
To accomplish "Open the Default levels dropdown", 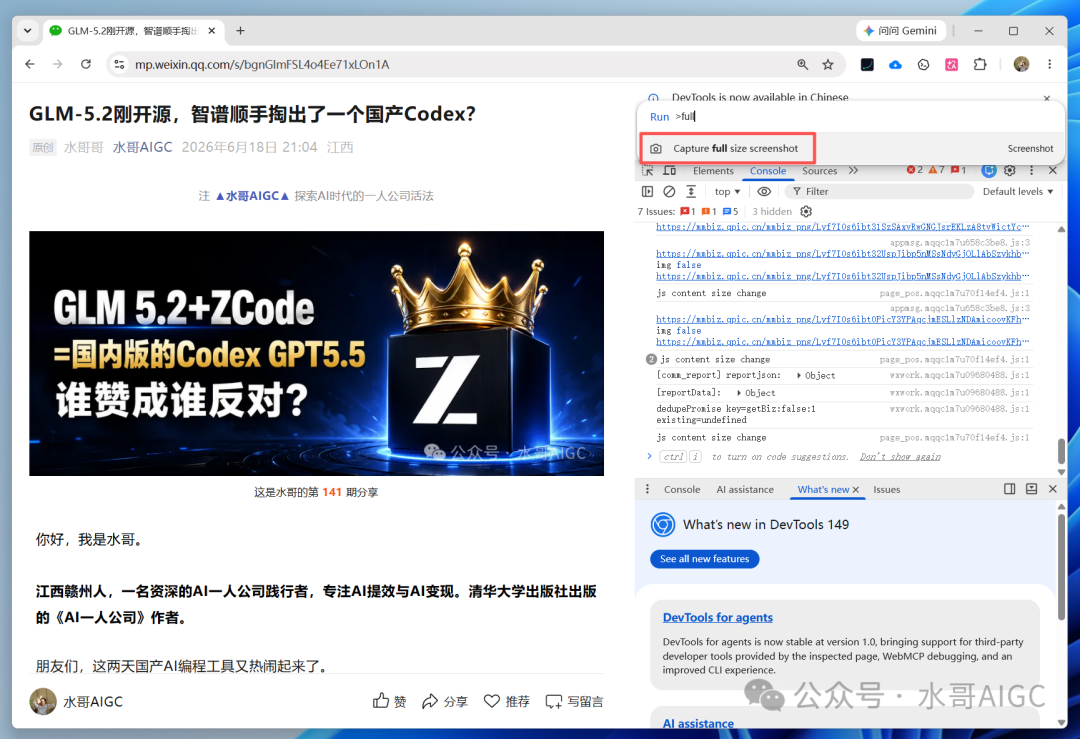I will click(1017, 191).
